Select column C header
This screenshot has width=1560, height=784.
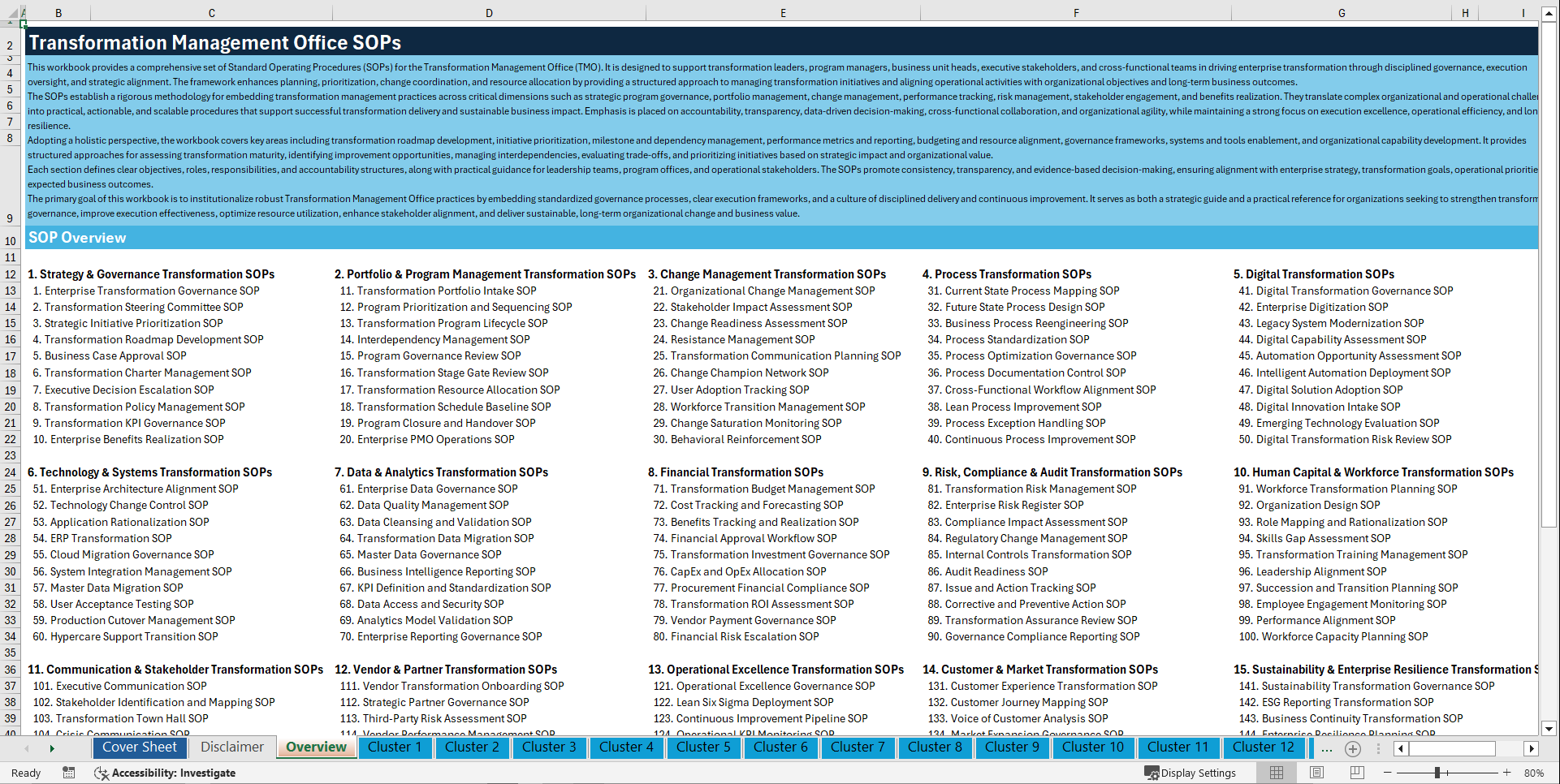tap(212, 13)
